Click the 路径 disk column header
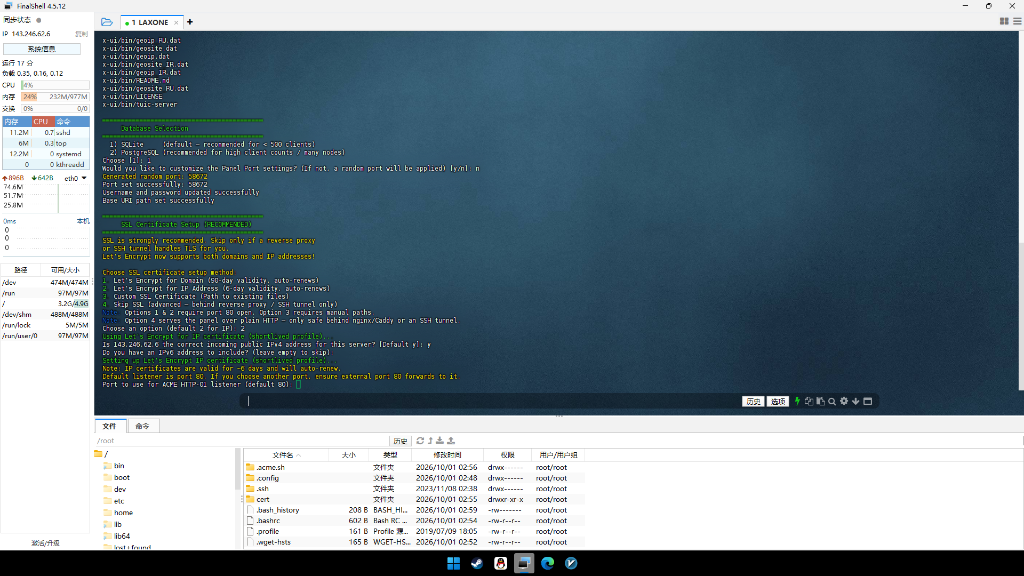This screenshot has height=576, width=1024. (21, 270)
